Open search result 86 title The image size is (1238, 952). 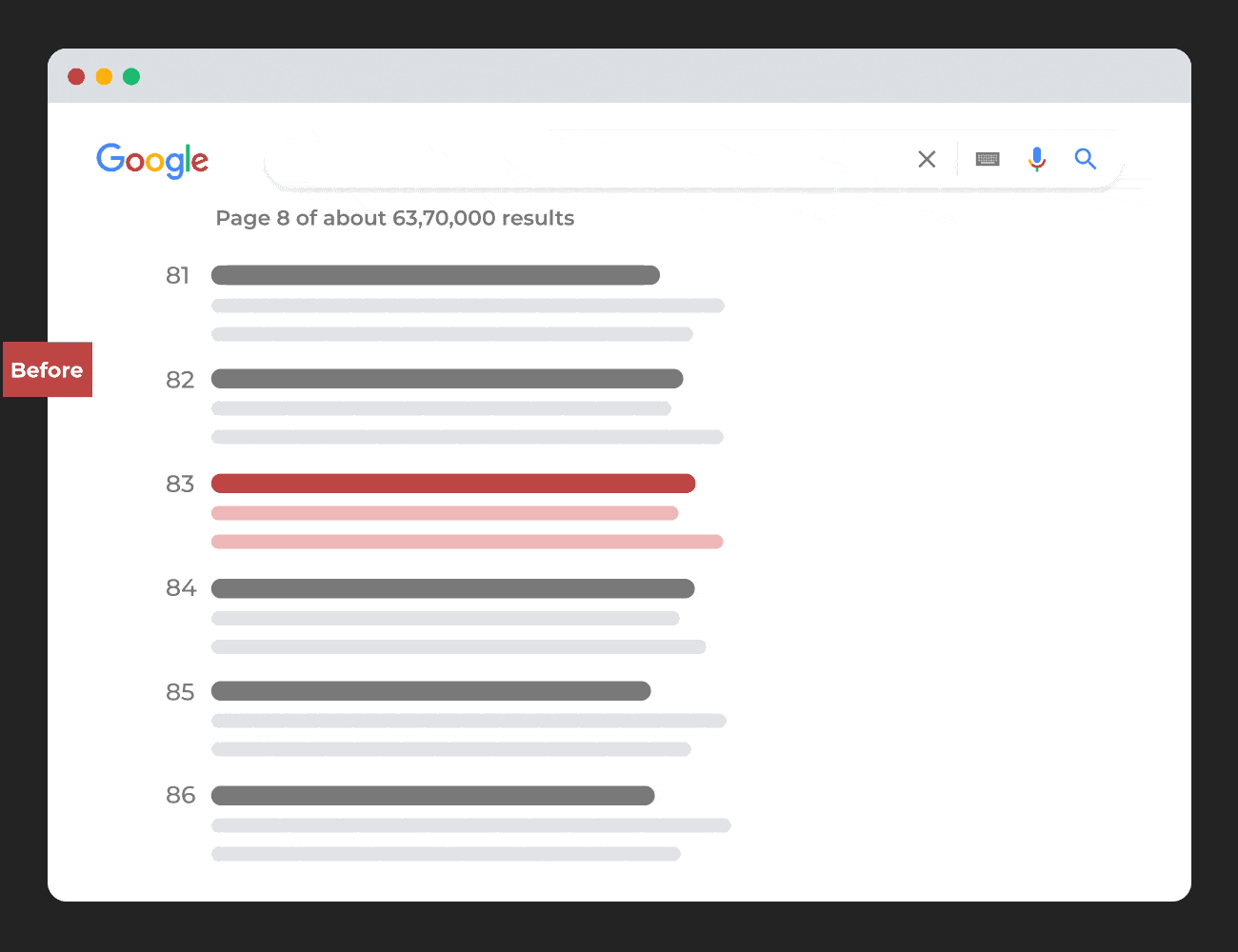point(432,796)
